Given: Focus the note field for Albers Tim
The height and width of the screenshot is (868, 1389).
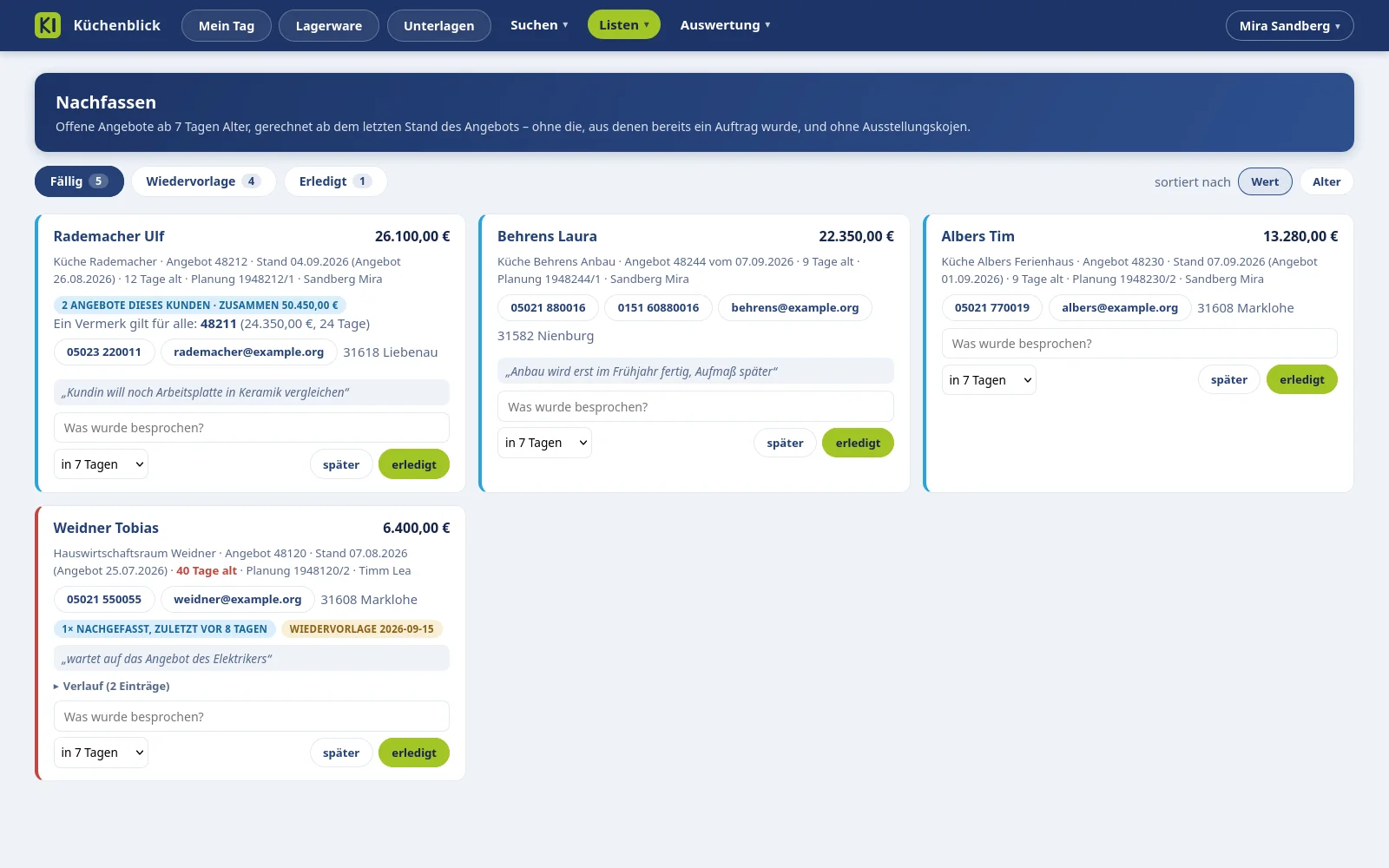Looking at the screenshot, I should pyautogui.click(x=1140, y=344).
